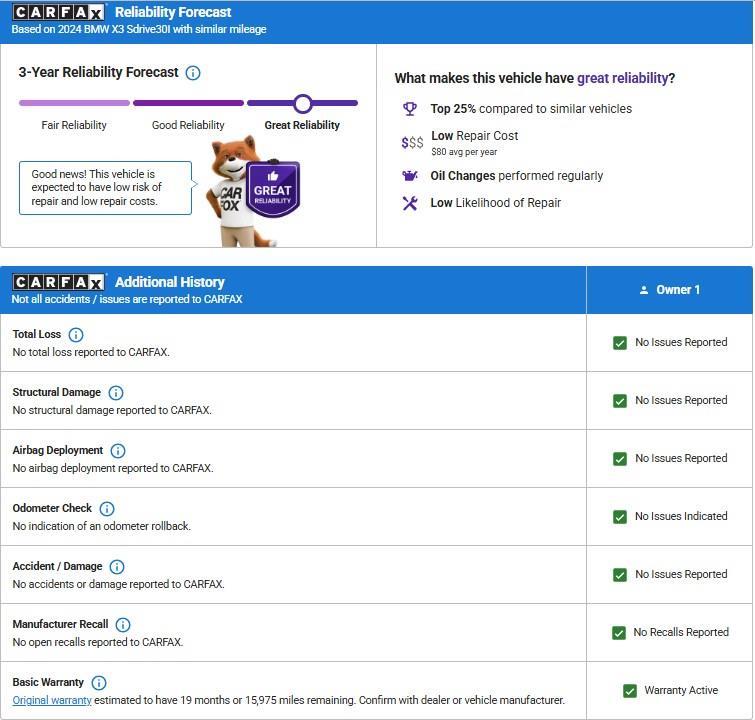Screen dimensions: 755x720
Task: Click the 'Great Reliability' scale label
Action: click(x=302, y=125)
